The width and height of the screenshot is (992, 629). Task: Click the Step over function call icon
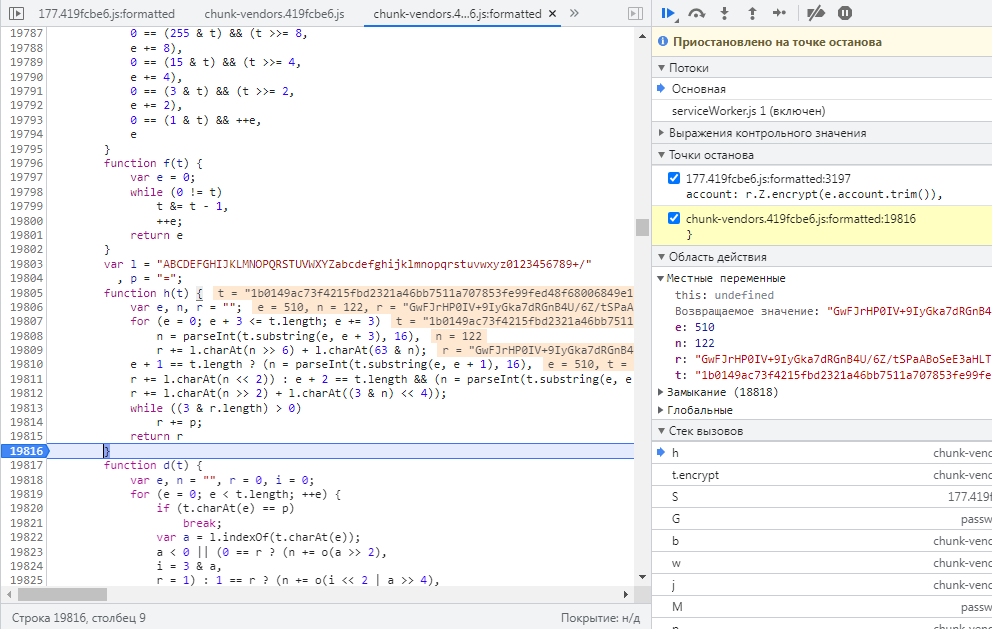tap(697, 13)
